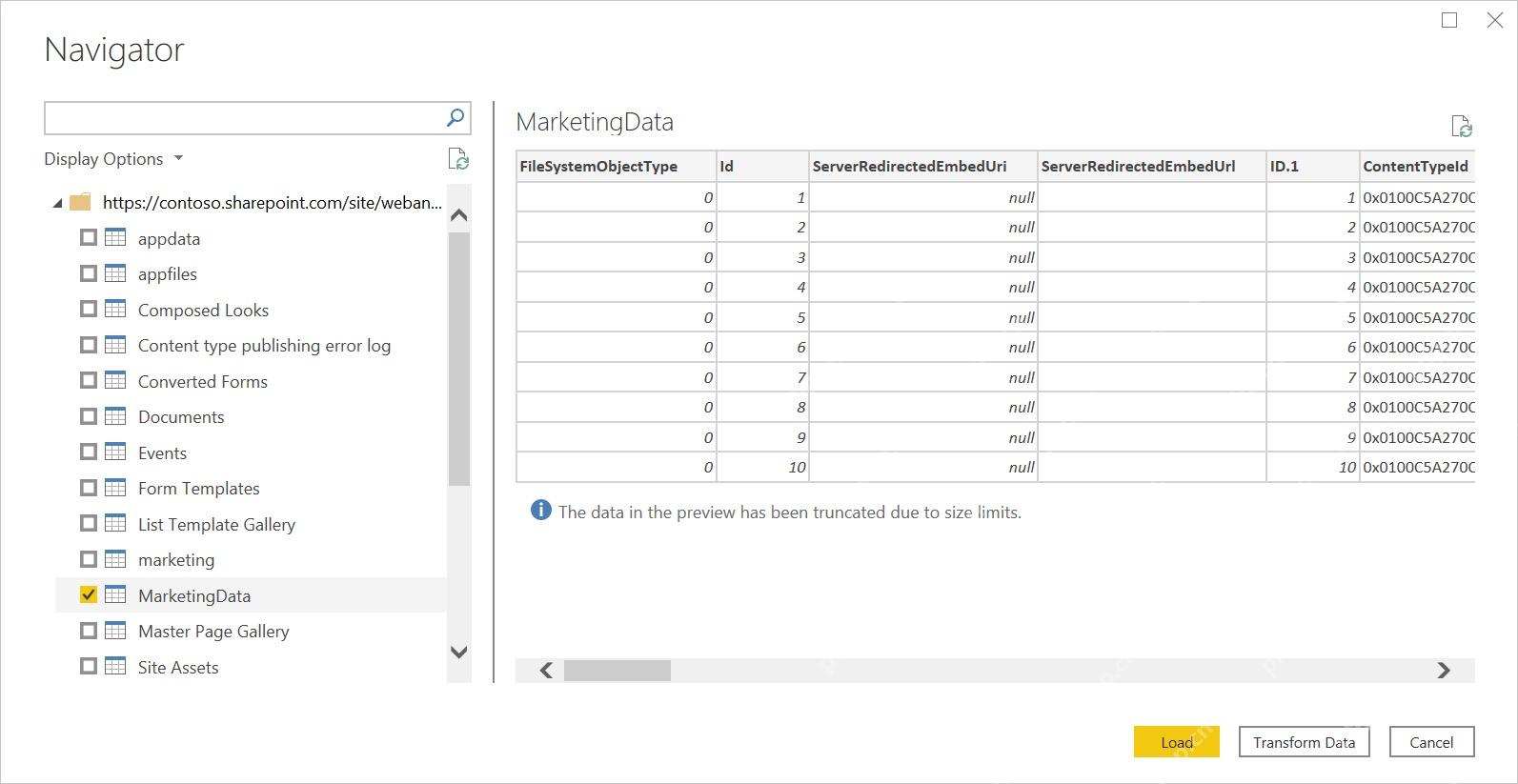Click table icon beside Converted Forms

pos(115,380)
